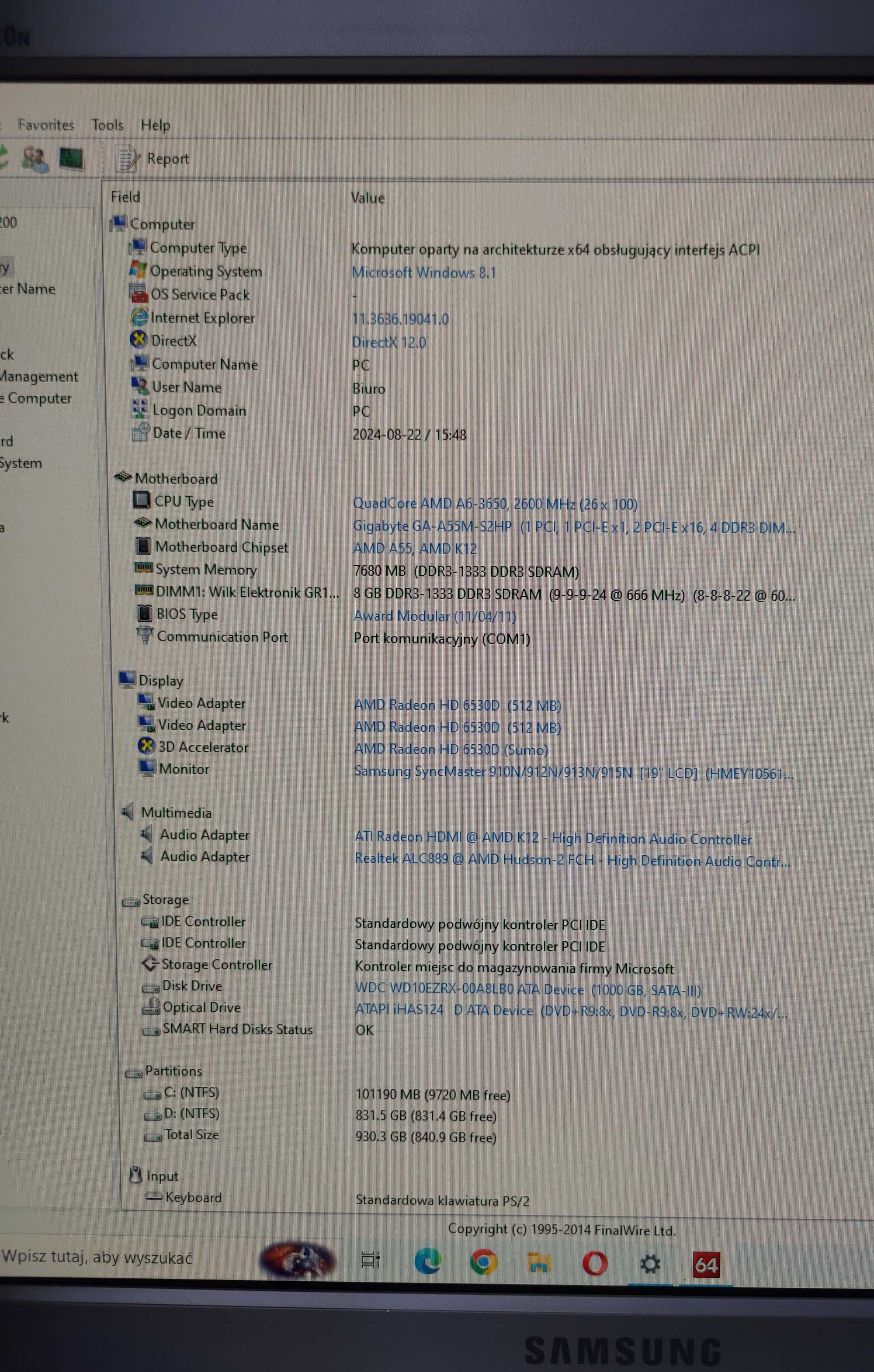Image resolution: width=874 pixels, height=1372 pixels.
Task: Click the Report document icon
Action: (128, 159)
